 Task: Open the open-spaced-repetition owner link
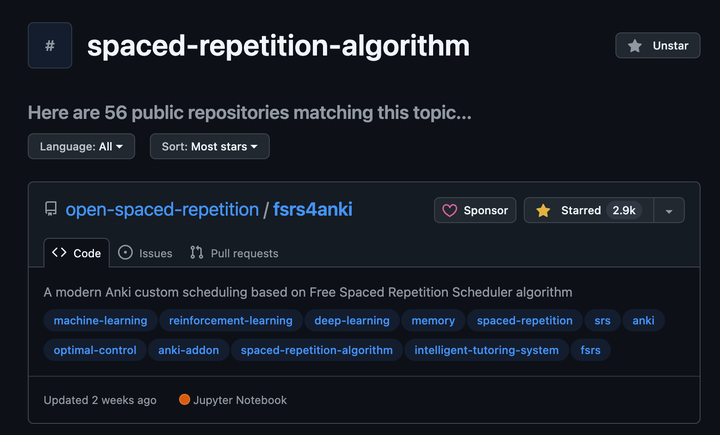click(x=162, y=210)
